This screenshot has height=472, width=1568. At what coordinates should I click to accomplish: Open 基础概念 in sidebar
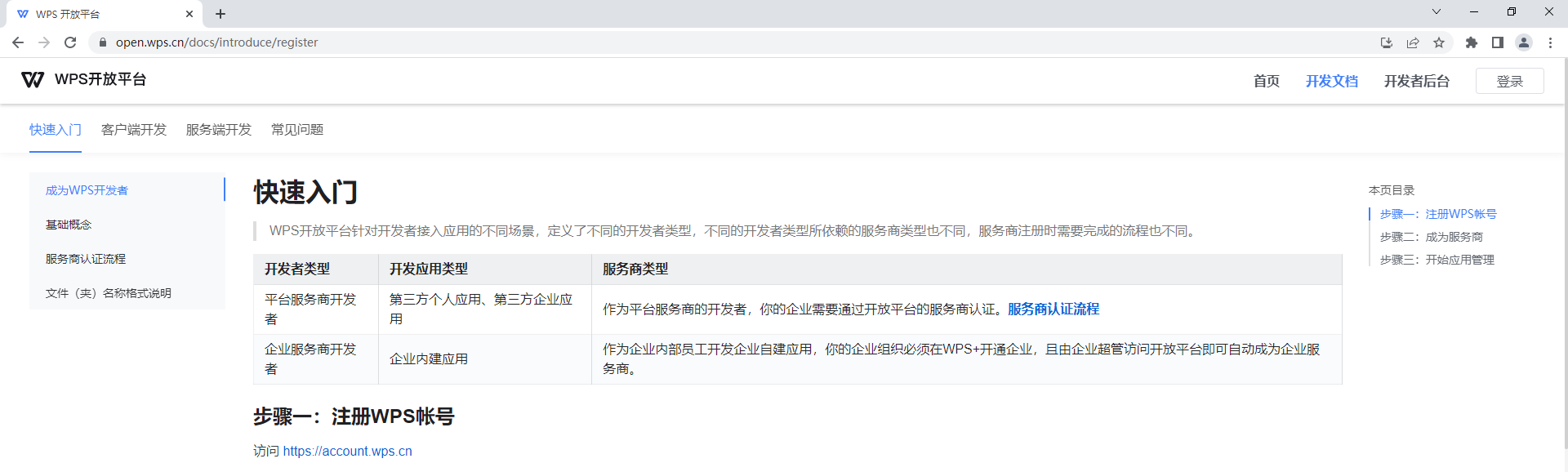pyautogui.click(x=127, y=224)
